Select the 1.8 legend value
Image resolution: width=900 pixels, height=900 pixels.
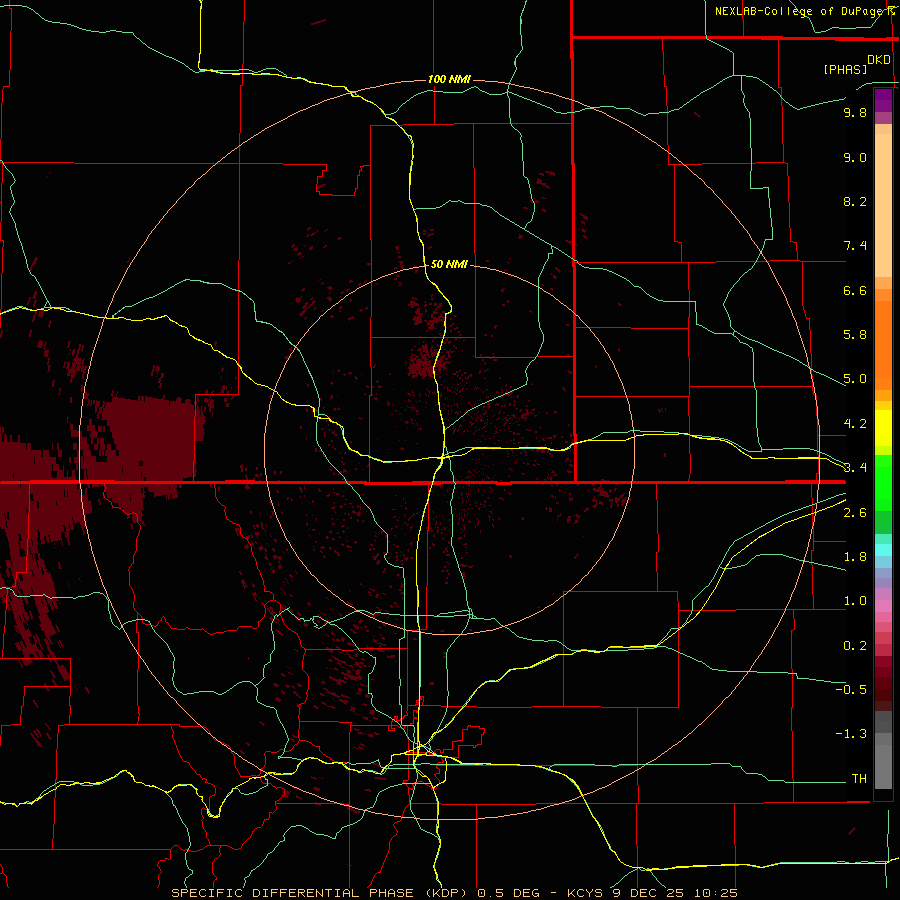pyautogui.click(x=855, y=557)
